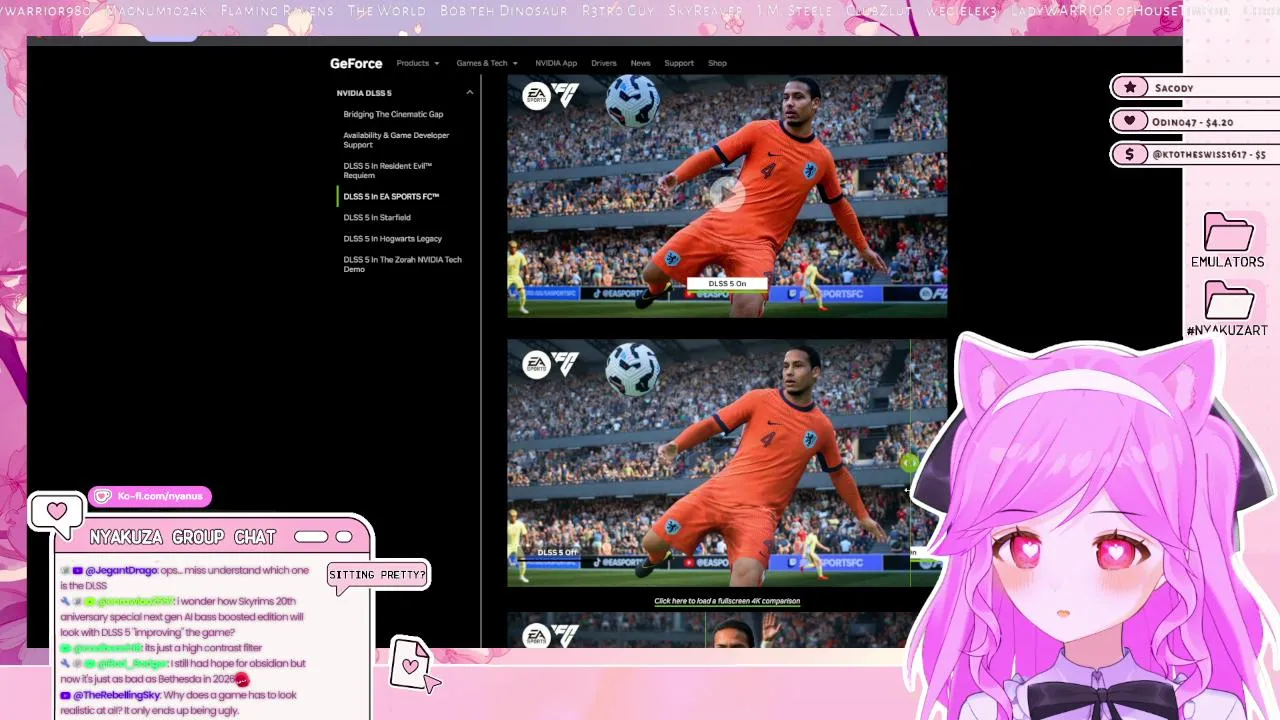The width and height of the screenshot is (1280, 720).
Task: Jump to Availability & Game Developer Support
Action: [x=396, y=140]
